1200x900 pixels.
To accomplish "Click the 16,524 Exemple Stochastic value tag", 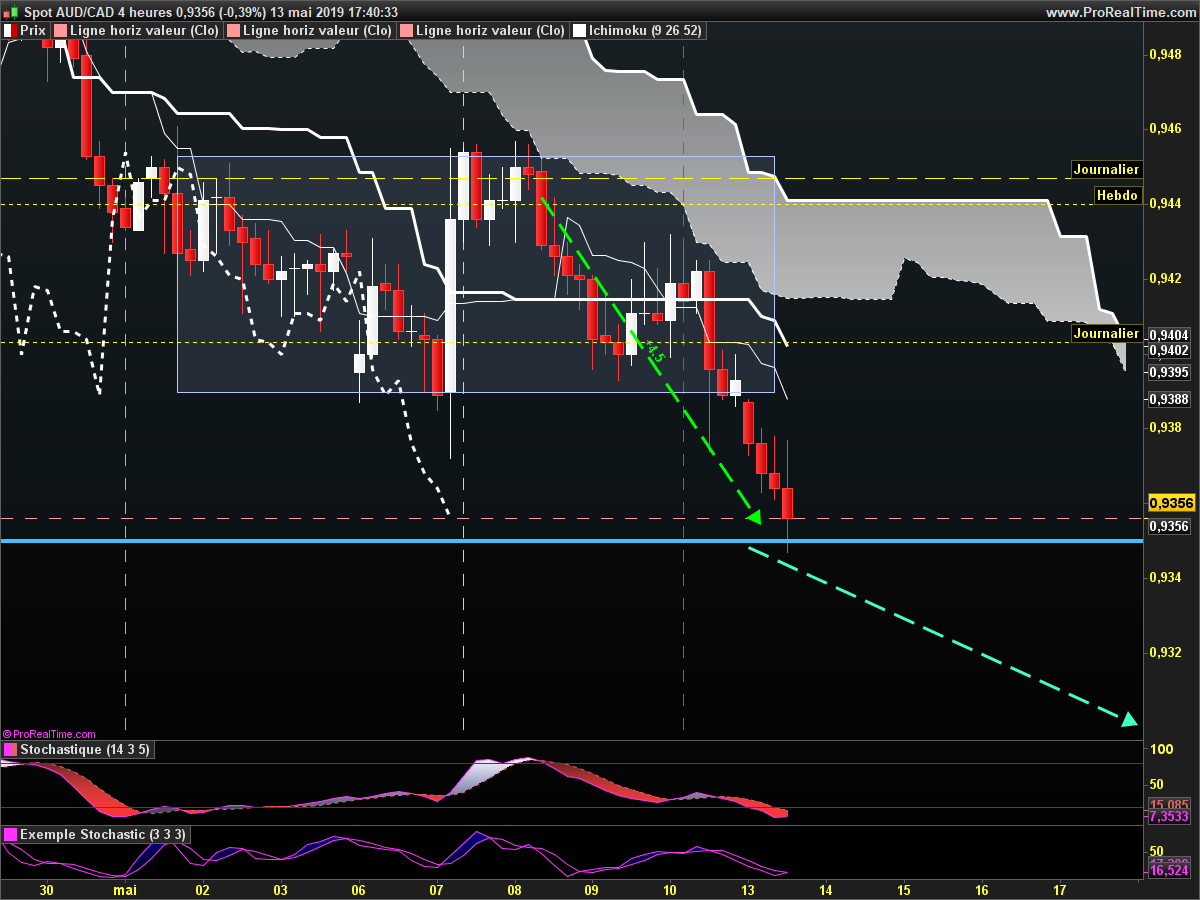I will (1169, 870).
